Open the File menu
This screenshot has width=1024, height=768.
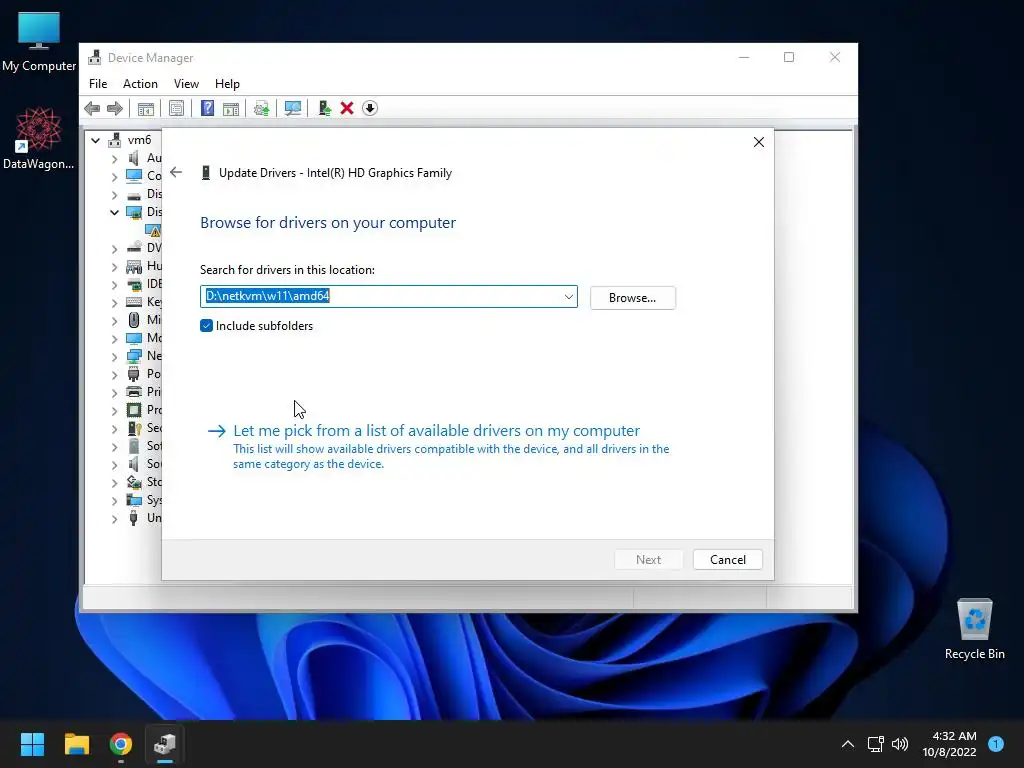pos(98,84)
